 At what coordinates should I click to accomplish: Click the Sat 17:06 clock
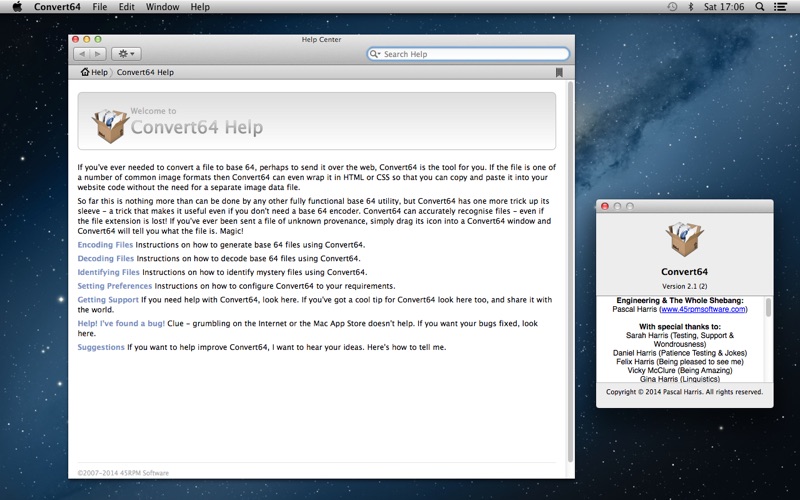tap(723, 7)
